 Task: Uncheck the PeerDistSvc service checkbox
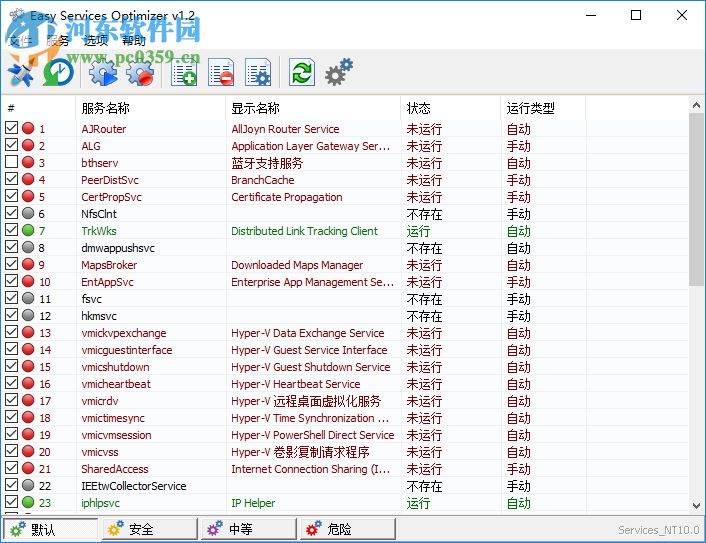pyautogui.click(x=12, y=179)
